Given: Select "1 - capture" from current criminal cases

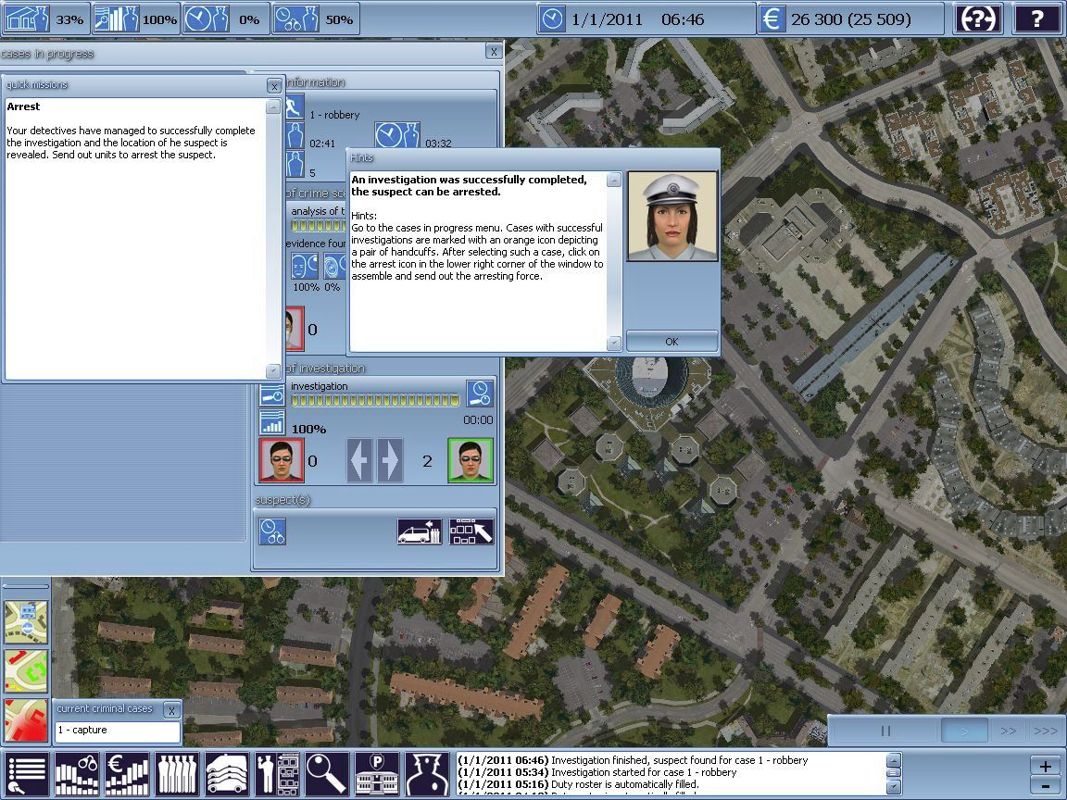Looking at the screenshot, I should [117, 731].
